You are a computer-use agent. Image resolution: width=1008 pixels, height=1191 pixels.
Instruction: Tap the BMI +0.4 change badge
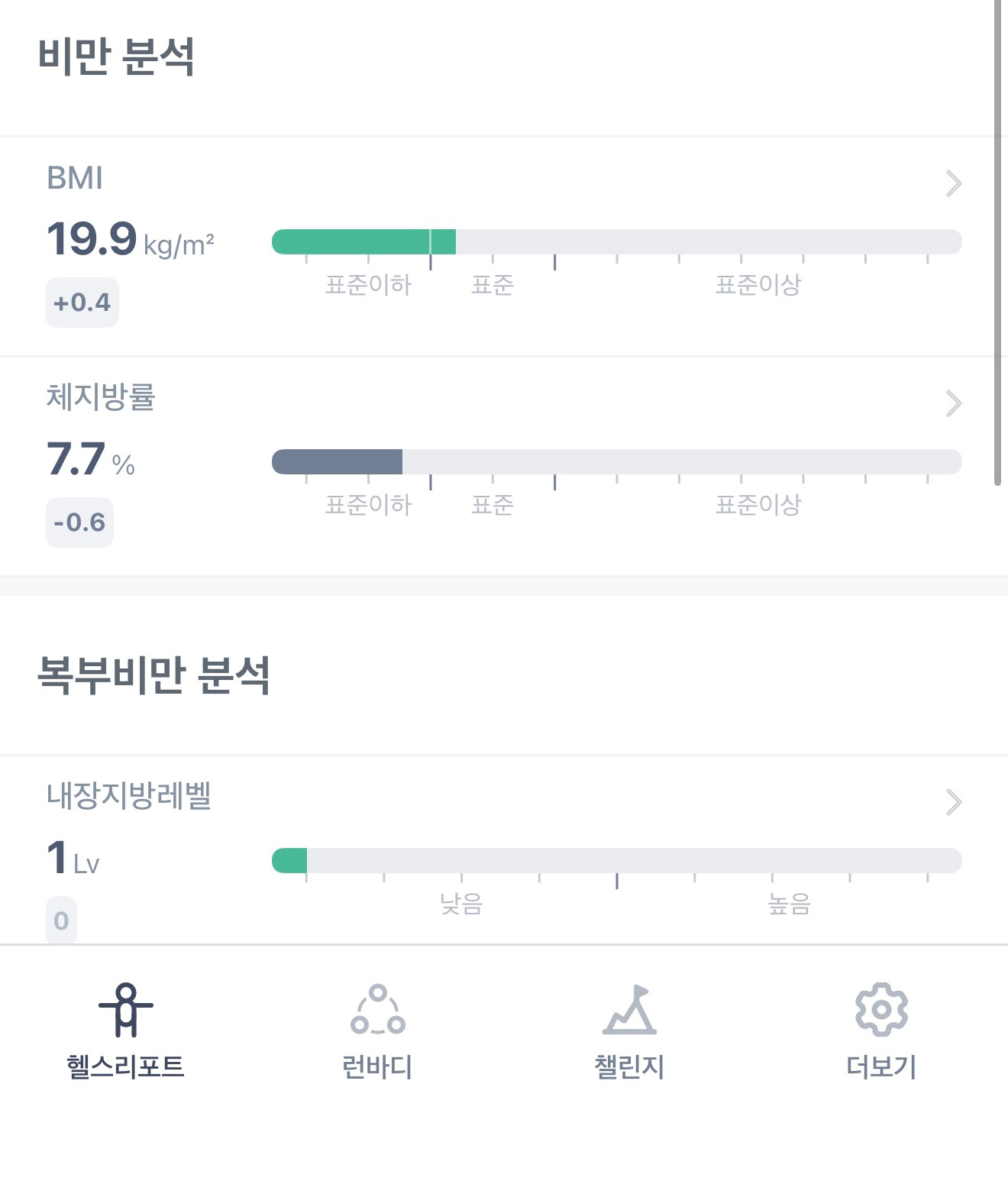point(82,303)
